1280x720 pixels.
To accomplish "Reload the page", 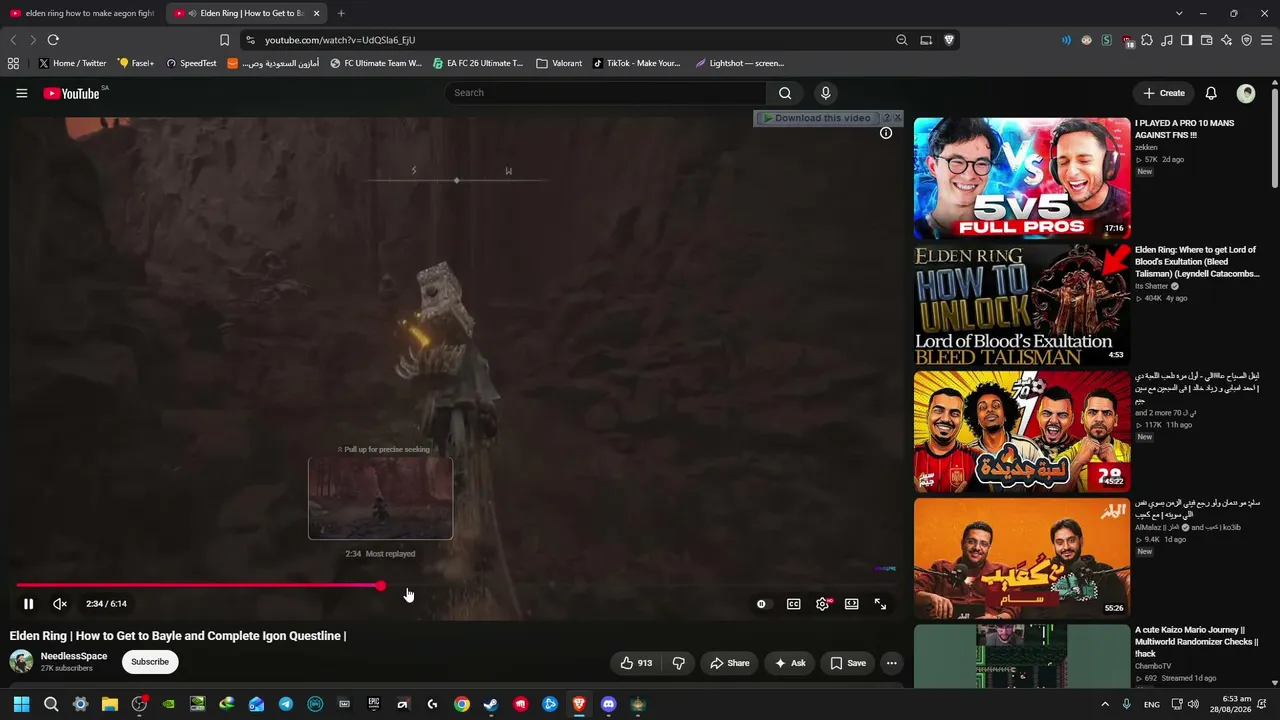I will 53,40.
